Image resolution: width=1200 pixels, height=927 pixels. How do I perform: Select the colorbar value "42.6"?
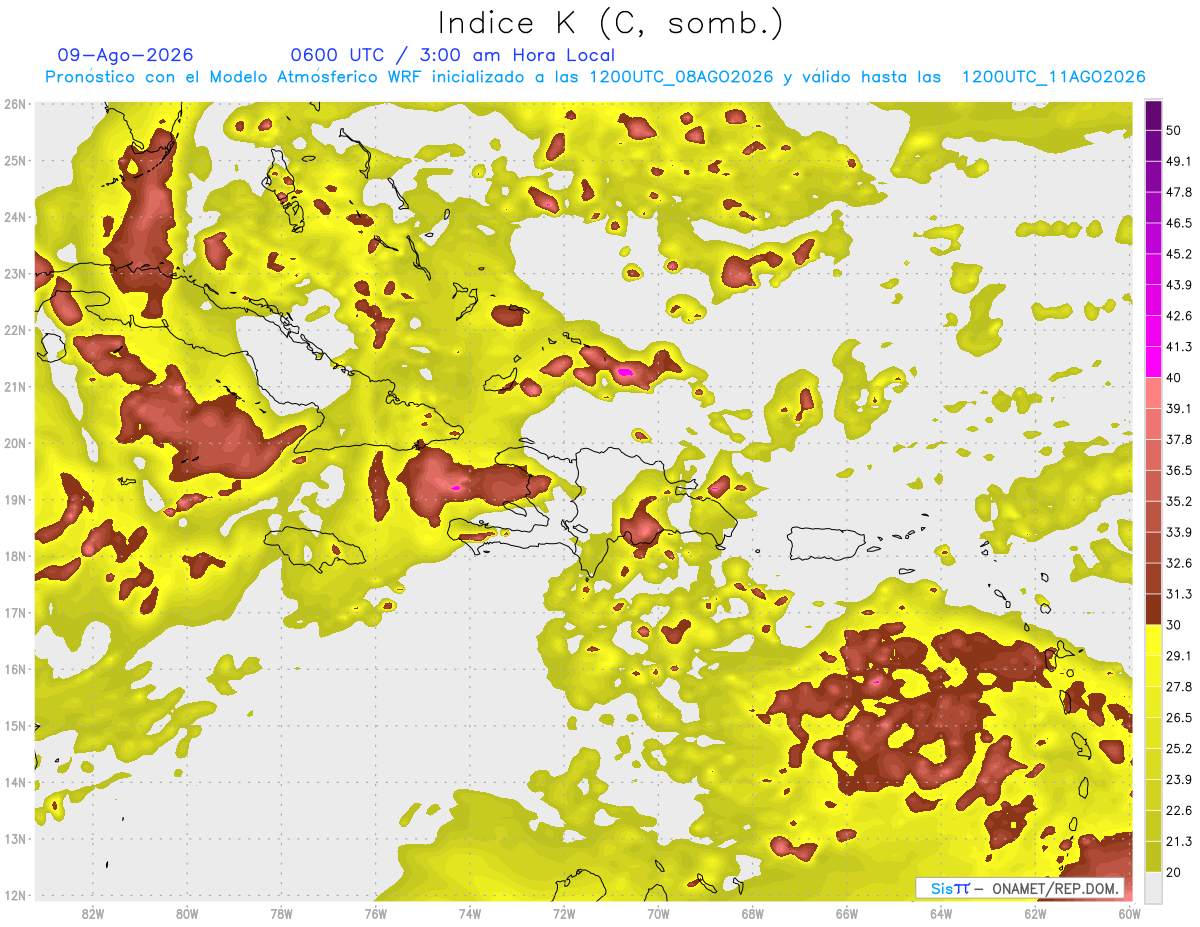(1179, 316)
